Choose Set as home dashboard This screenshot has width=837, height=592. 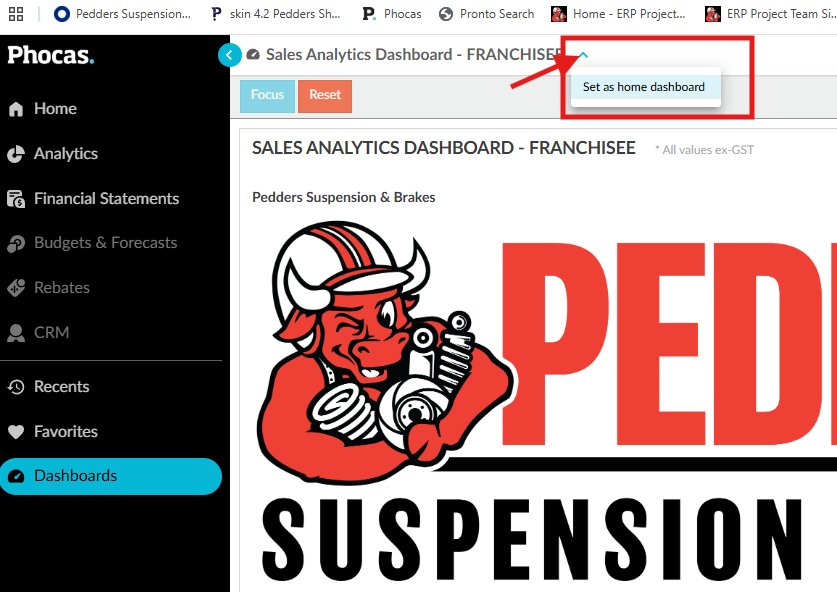coord(645,87)
